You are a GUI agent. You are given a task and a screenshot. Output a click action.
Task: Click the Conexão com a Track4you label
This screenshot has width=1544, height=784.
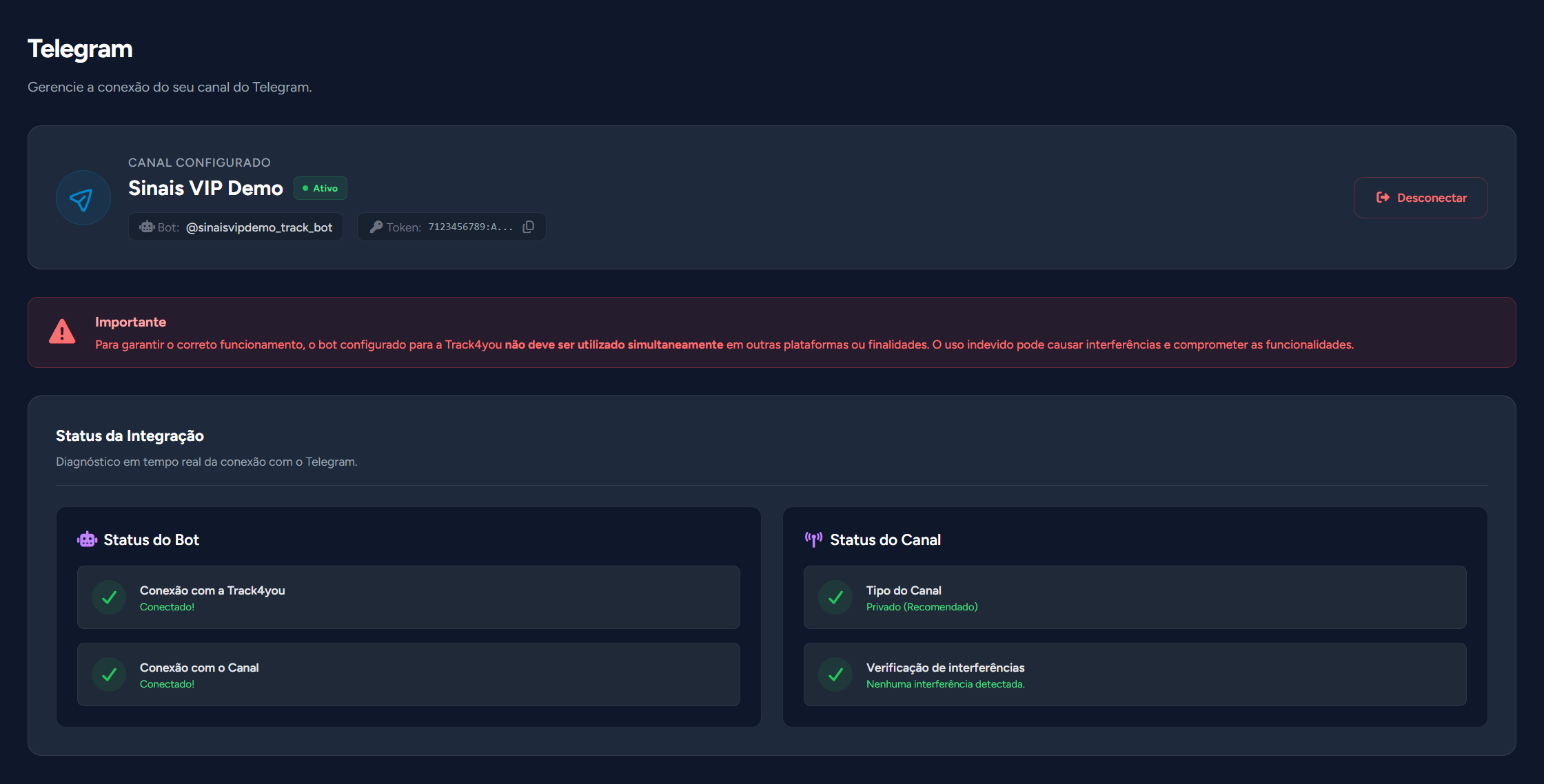pos(213,590)
